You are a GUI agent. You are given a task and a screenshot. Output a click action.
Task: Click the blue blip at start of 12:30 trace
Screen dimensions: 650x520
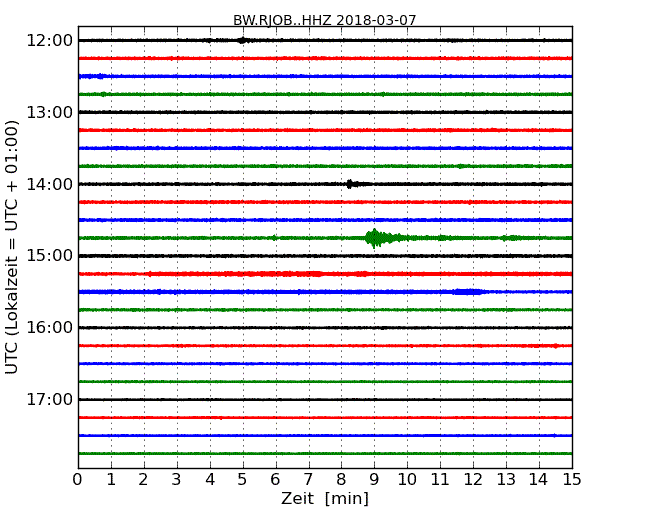point(93,76)
